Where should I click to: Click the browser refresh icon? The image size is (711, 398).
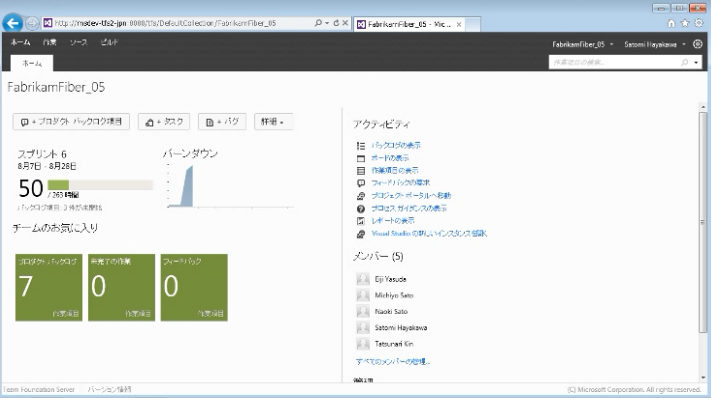pyautogui.click(x=336, y=23)
